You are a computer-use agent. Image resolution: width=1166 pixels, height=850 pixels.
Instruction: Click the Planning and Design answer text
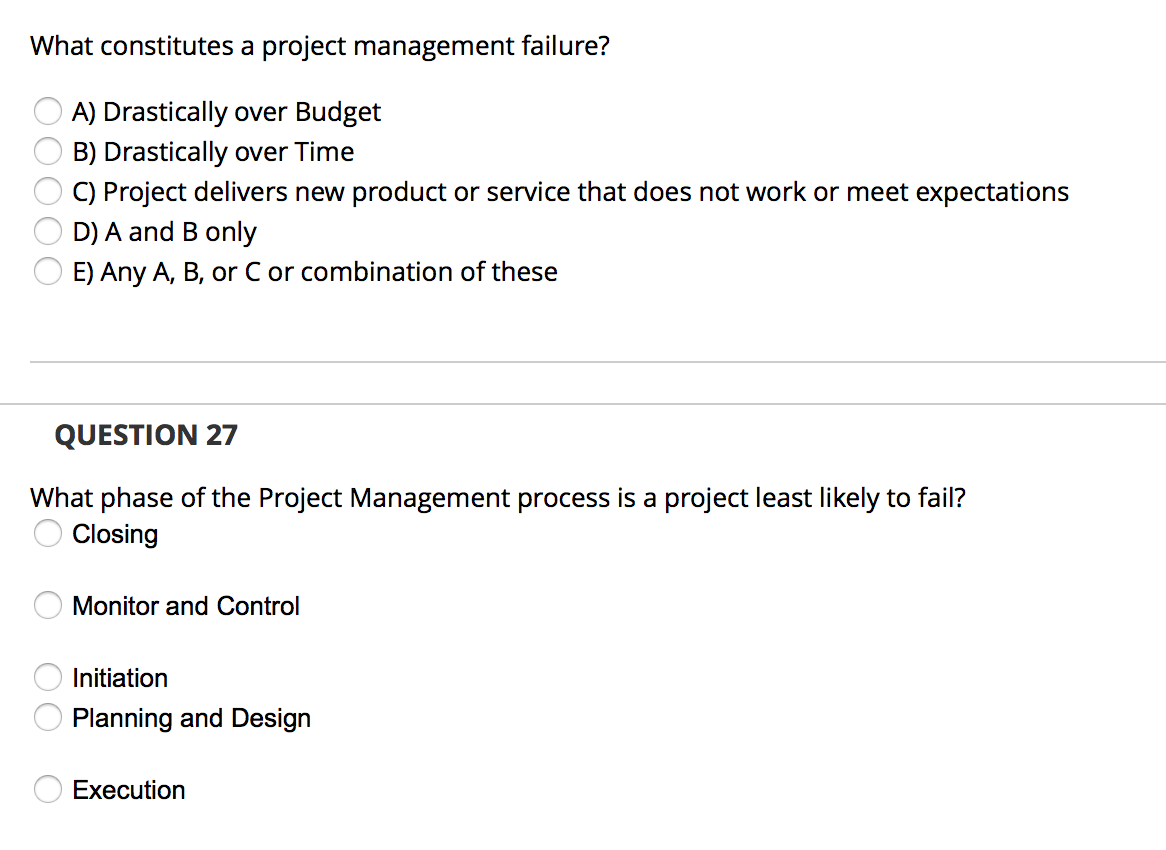[191, 717]
